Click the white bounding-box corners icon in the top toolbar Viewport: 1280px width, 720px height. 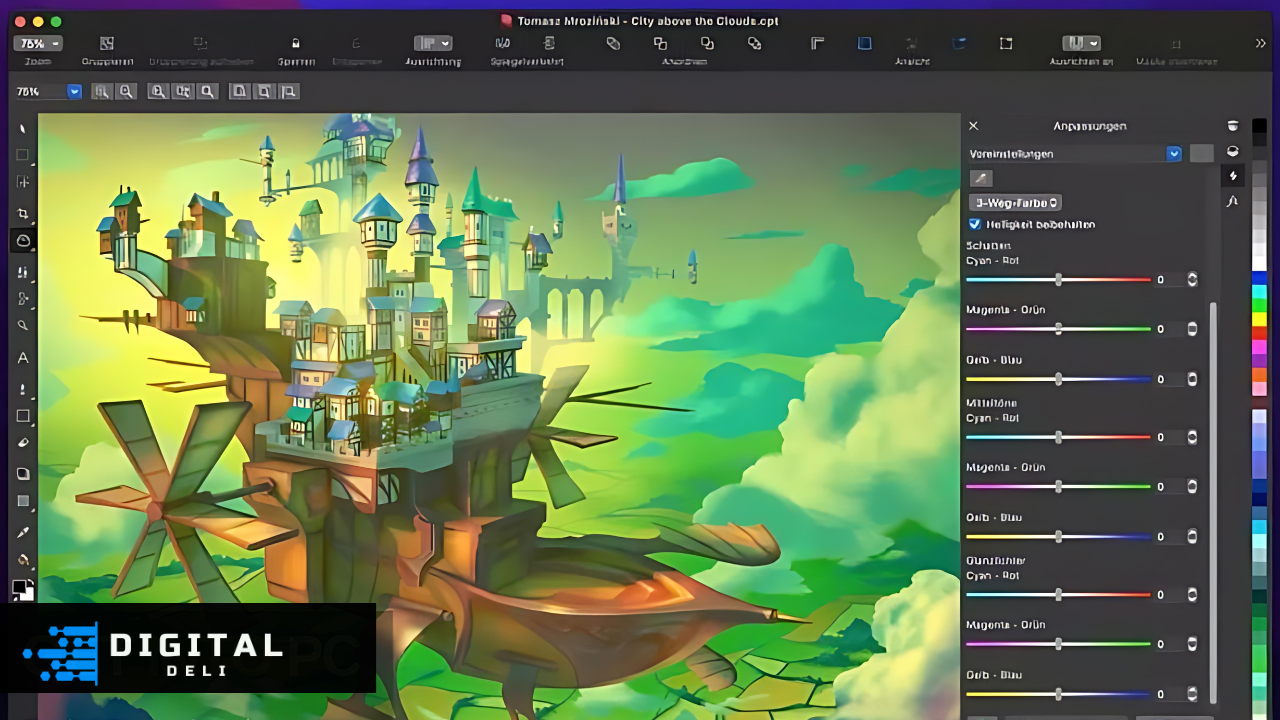(1006, 43)
